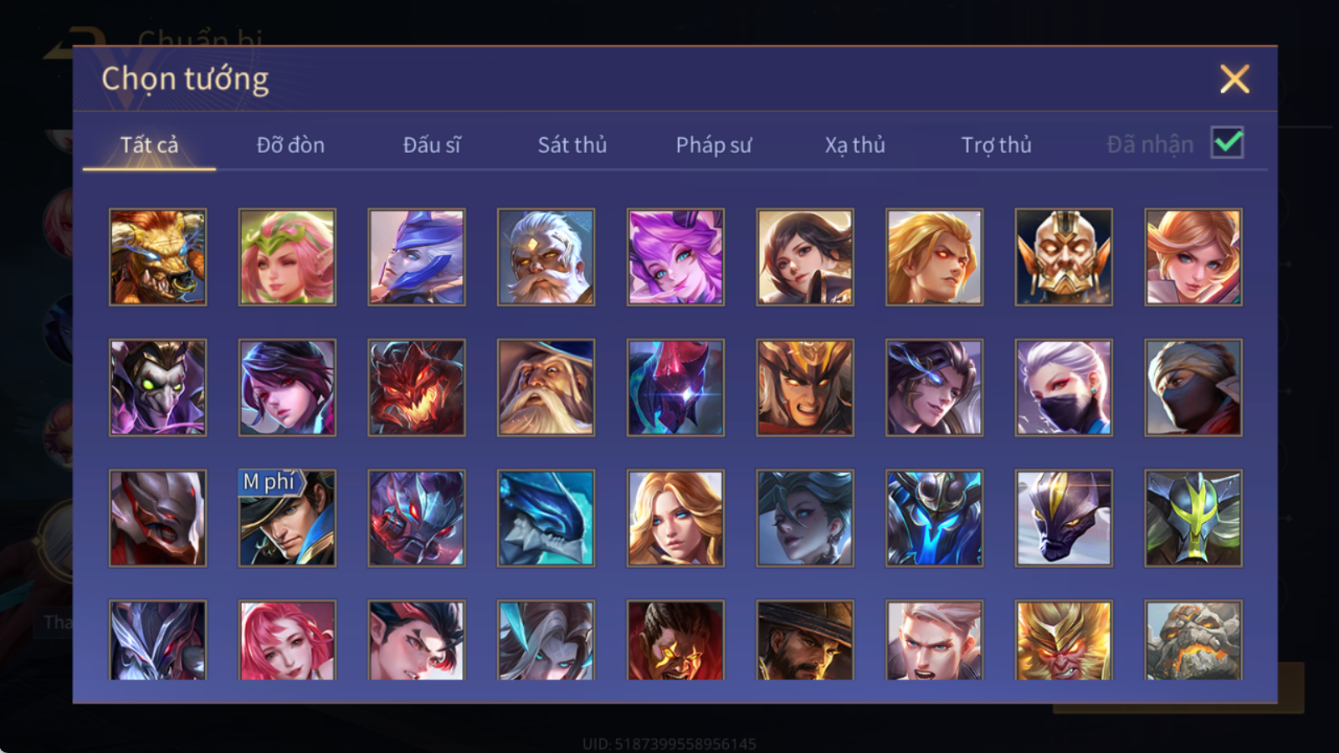The height and width of the screenshot is (753, 1339).
Task: Select the purple-haired girl hero portrait
Action: point(676,257)
